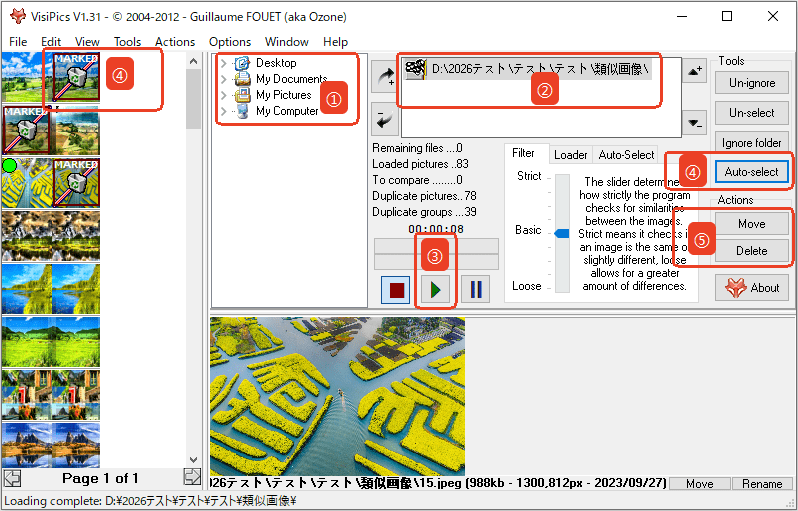
Task: Open the Window menu
Action: pos(287,42)
